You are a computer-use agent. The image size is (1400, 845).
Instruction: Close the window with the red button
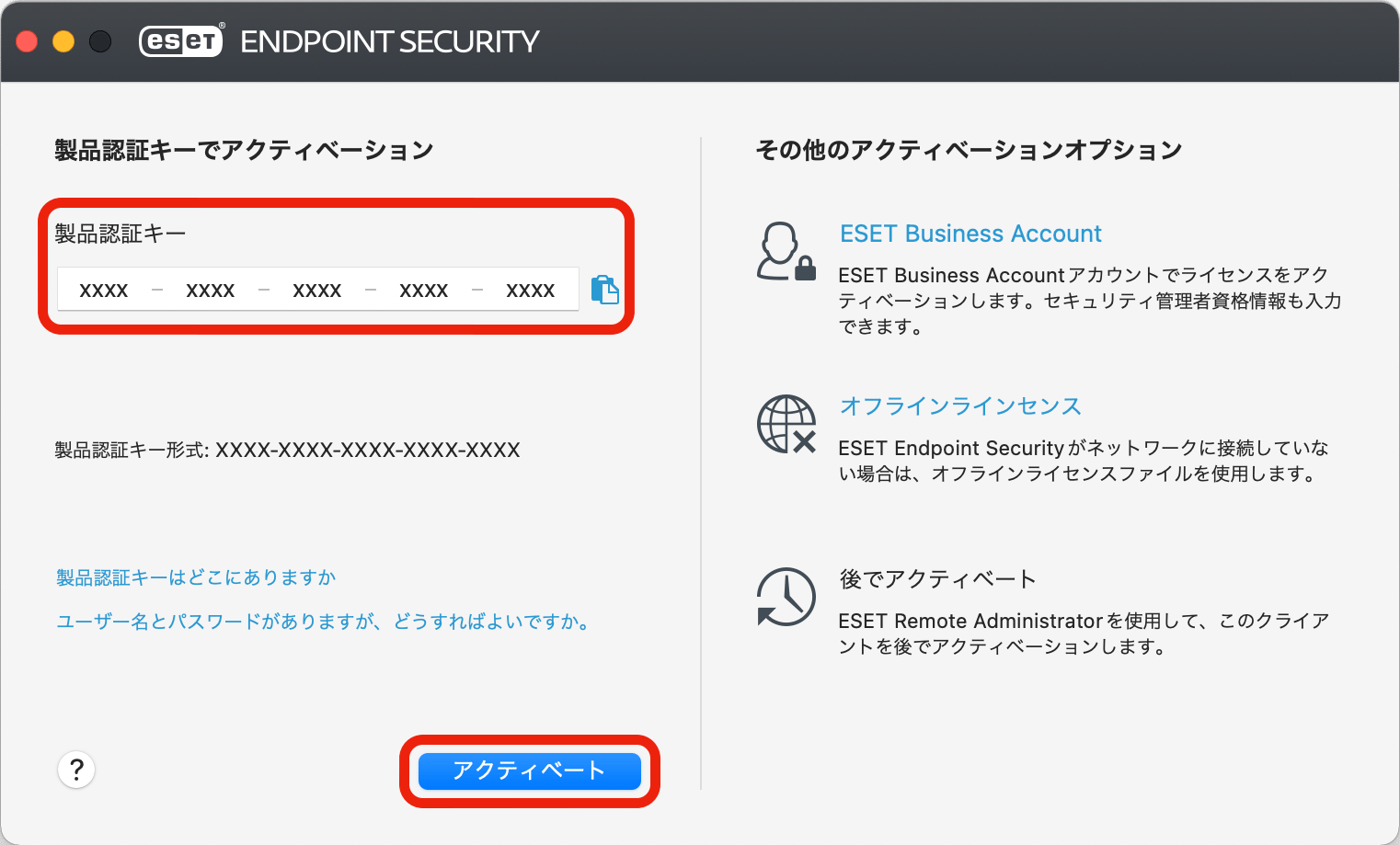[x=28, y=41]
